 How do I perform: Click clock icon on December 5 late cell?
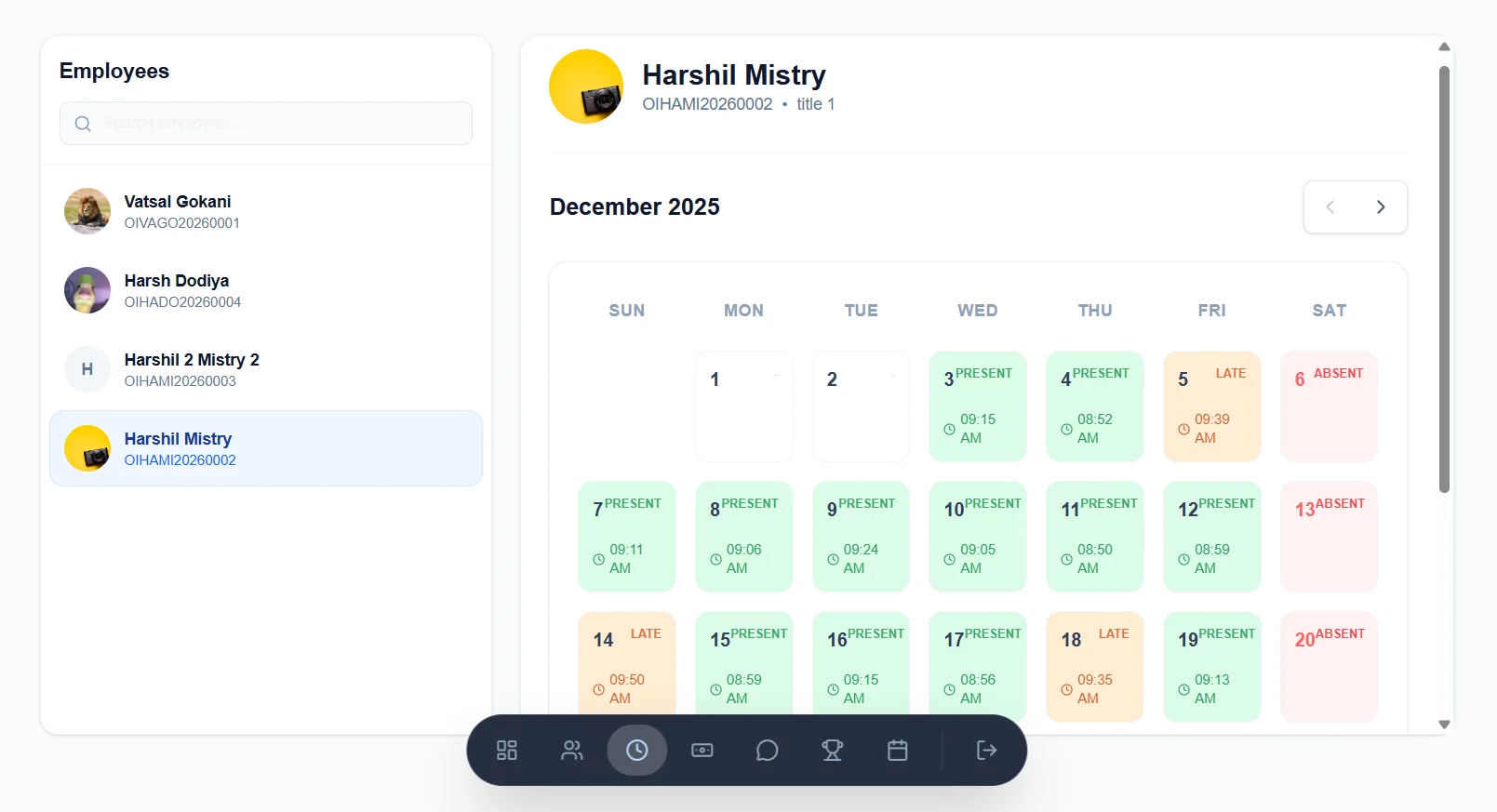point(1183,430)
